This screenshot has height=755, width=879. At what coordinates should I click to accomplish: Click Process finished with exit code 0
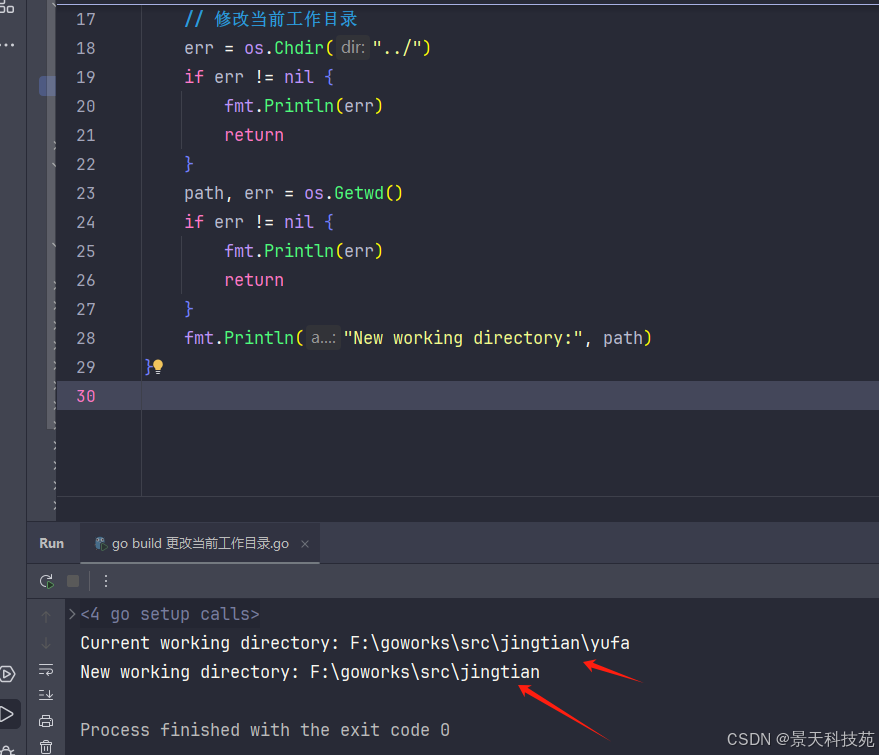(x=265, y=730)
